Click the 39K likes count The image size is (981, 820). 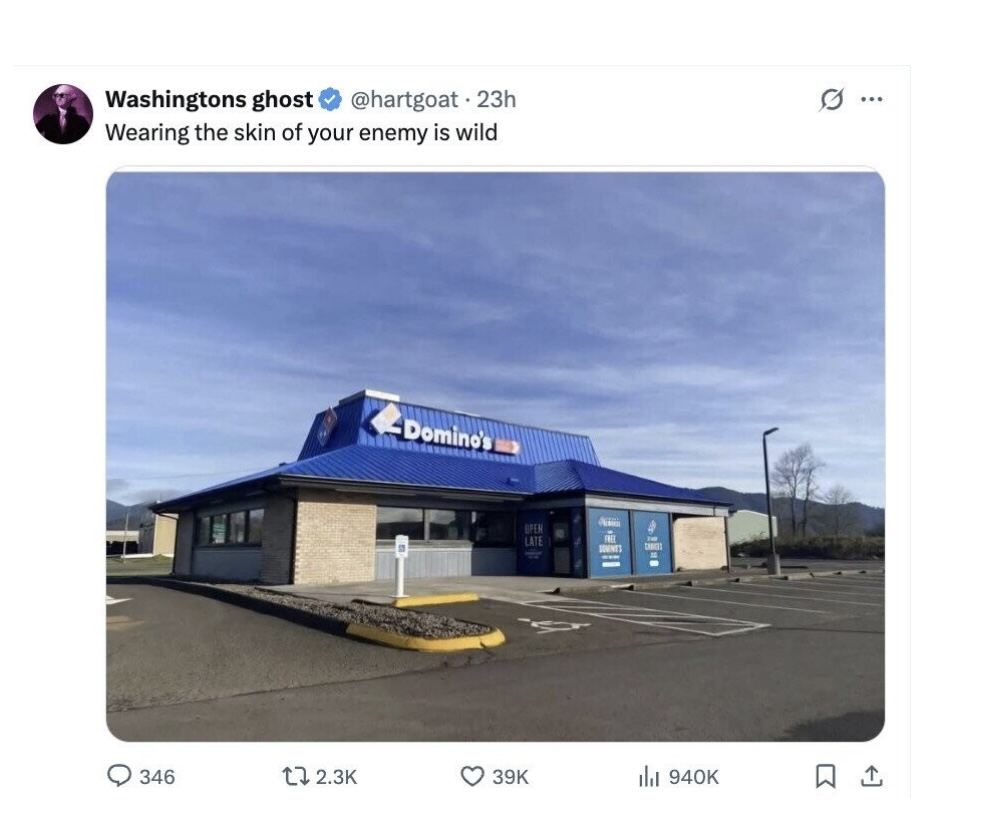click(x=510, y=777)
